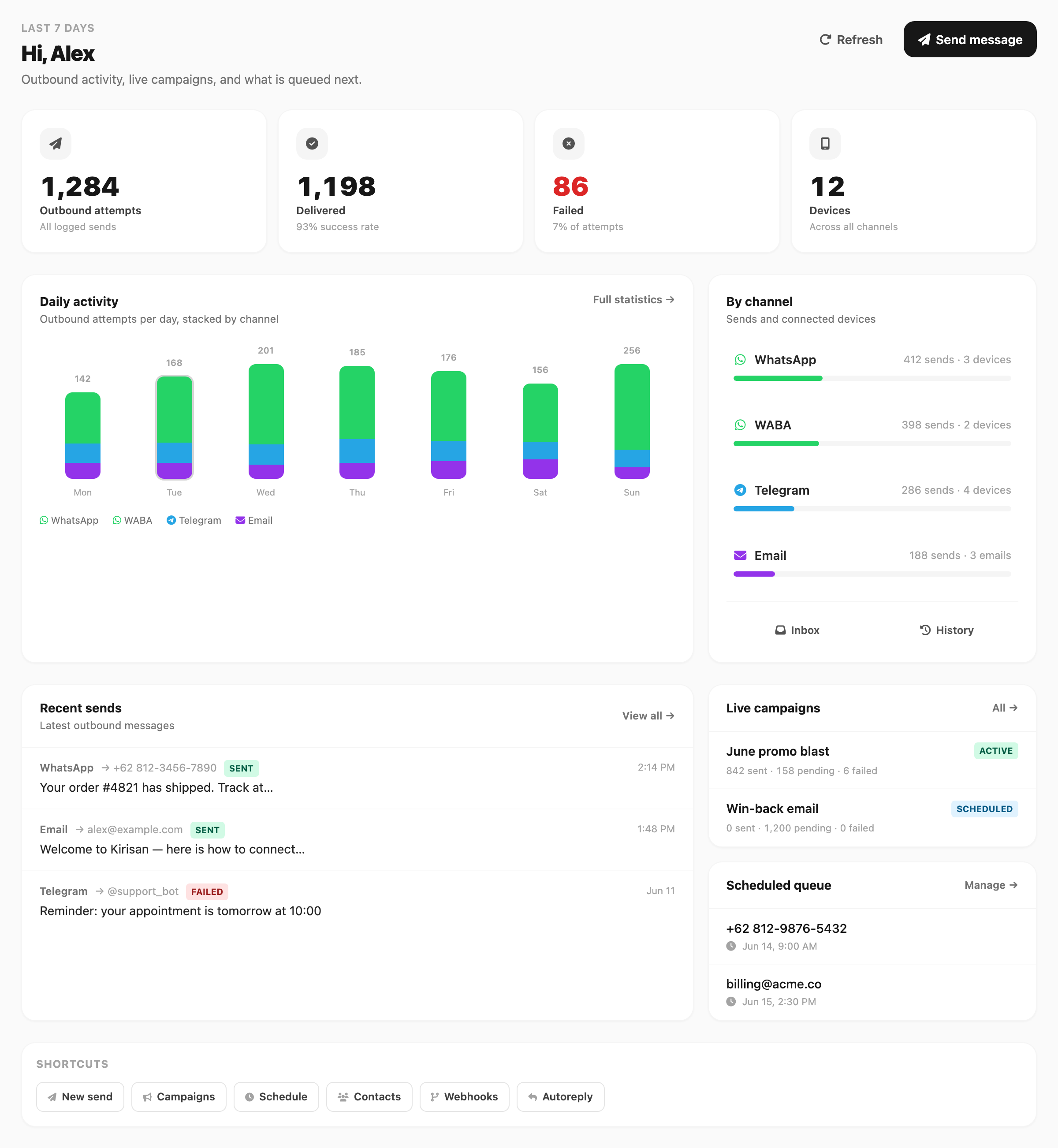Viewport: 1058px width, 1148px height.
Task: Select the Tue bar in Daily activity
Action: coord(174,427)
